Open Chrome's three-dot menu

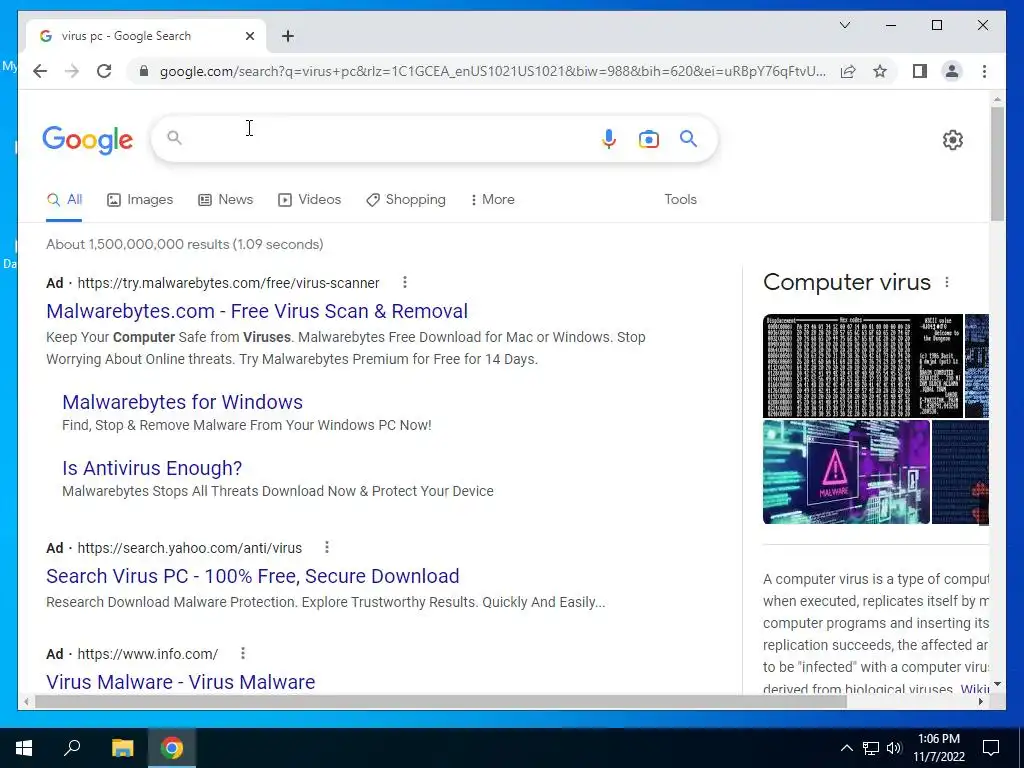click(x=984, y=71)
